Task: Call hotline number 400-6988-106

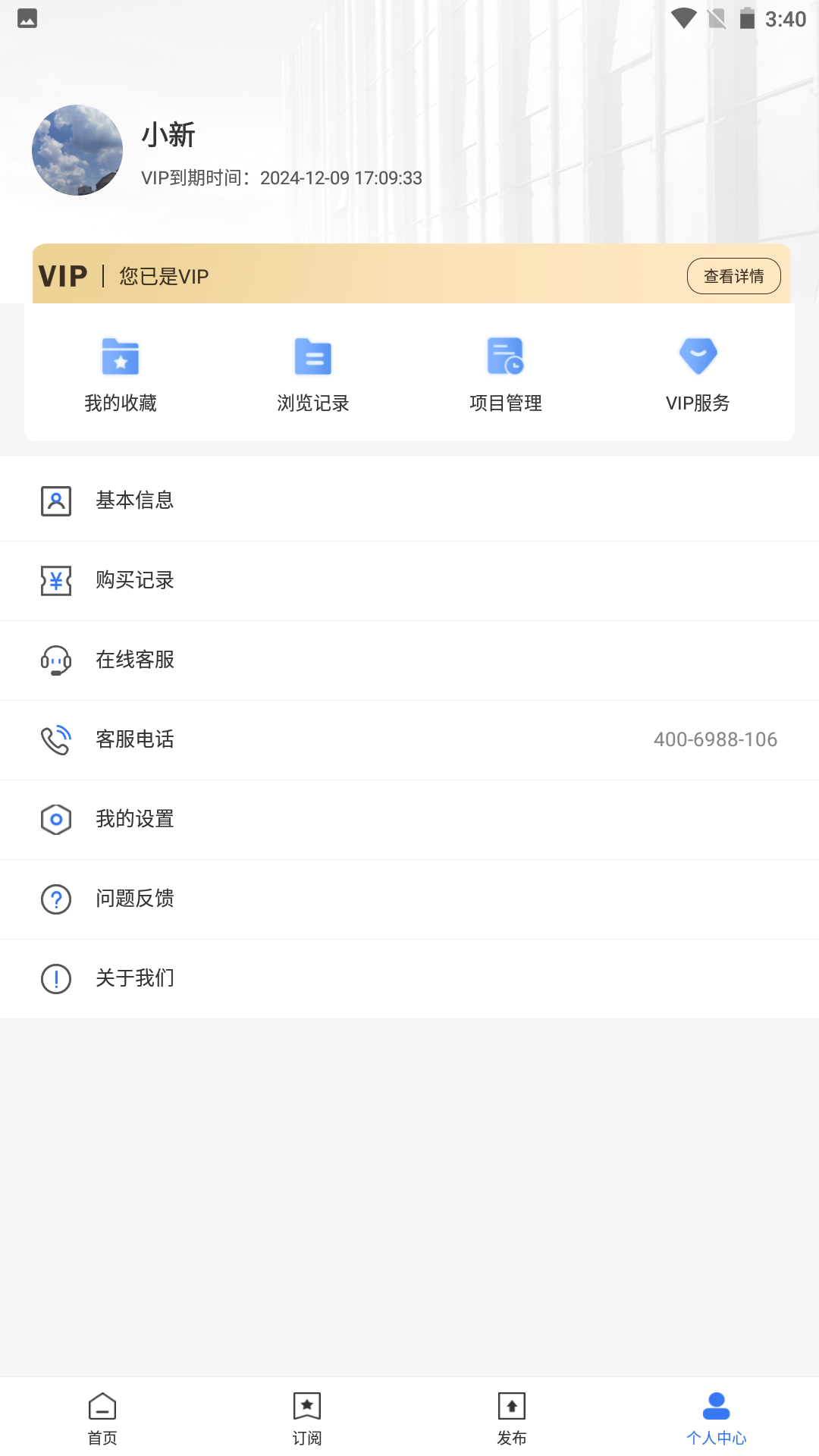Action: (x=715, y=740)
